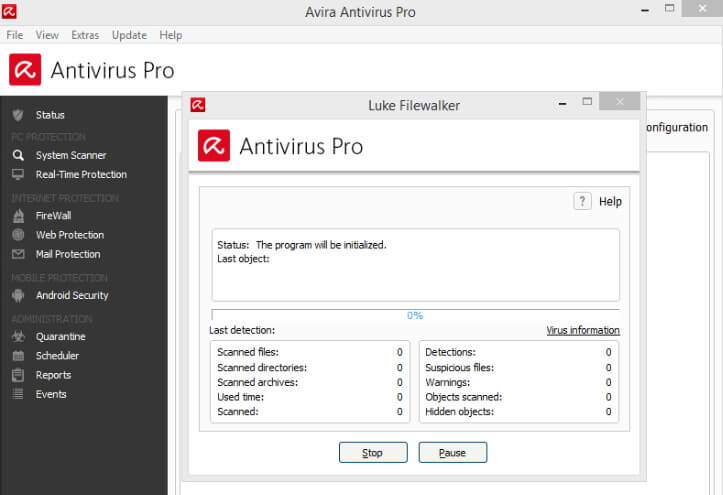Click the Reports clipboard icon

[18, 375]
